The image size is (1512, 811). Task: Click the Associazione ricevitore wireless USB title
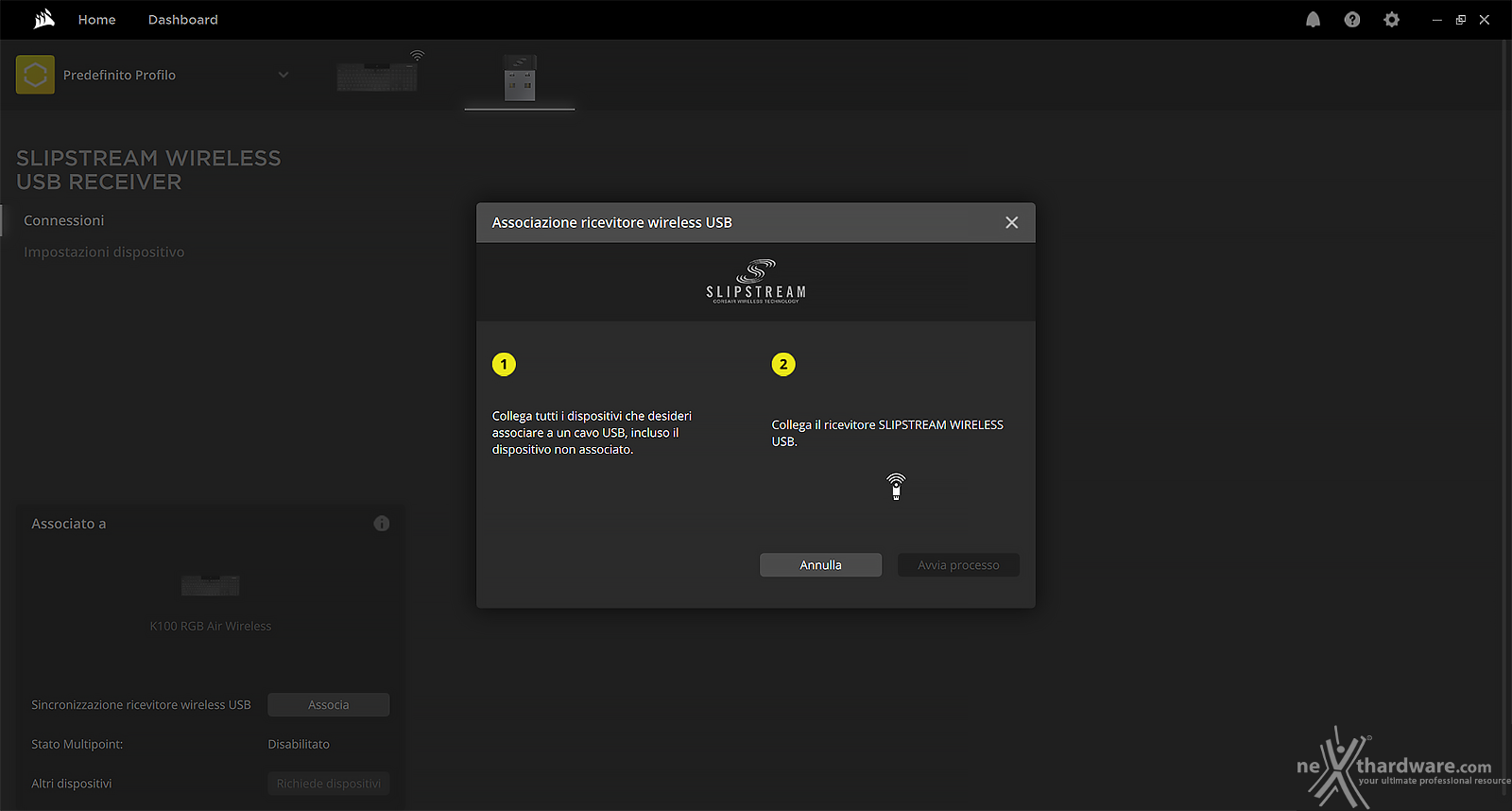pyautogui.click(x=611, y=222)
